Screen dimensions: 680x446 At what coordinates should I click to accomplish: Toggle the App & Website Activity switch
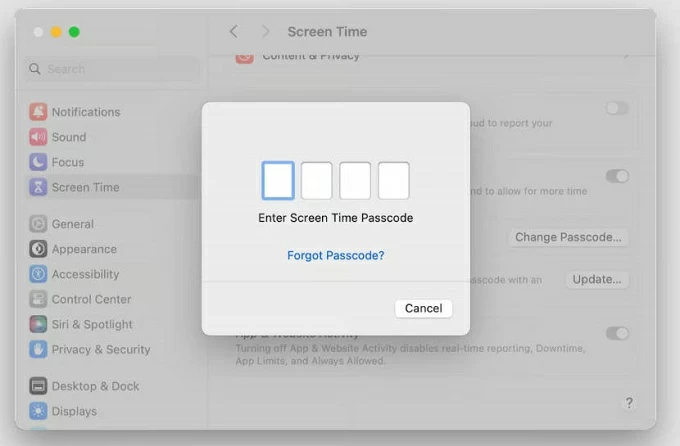click(x=617, y=333)
